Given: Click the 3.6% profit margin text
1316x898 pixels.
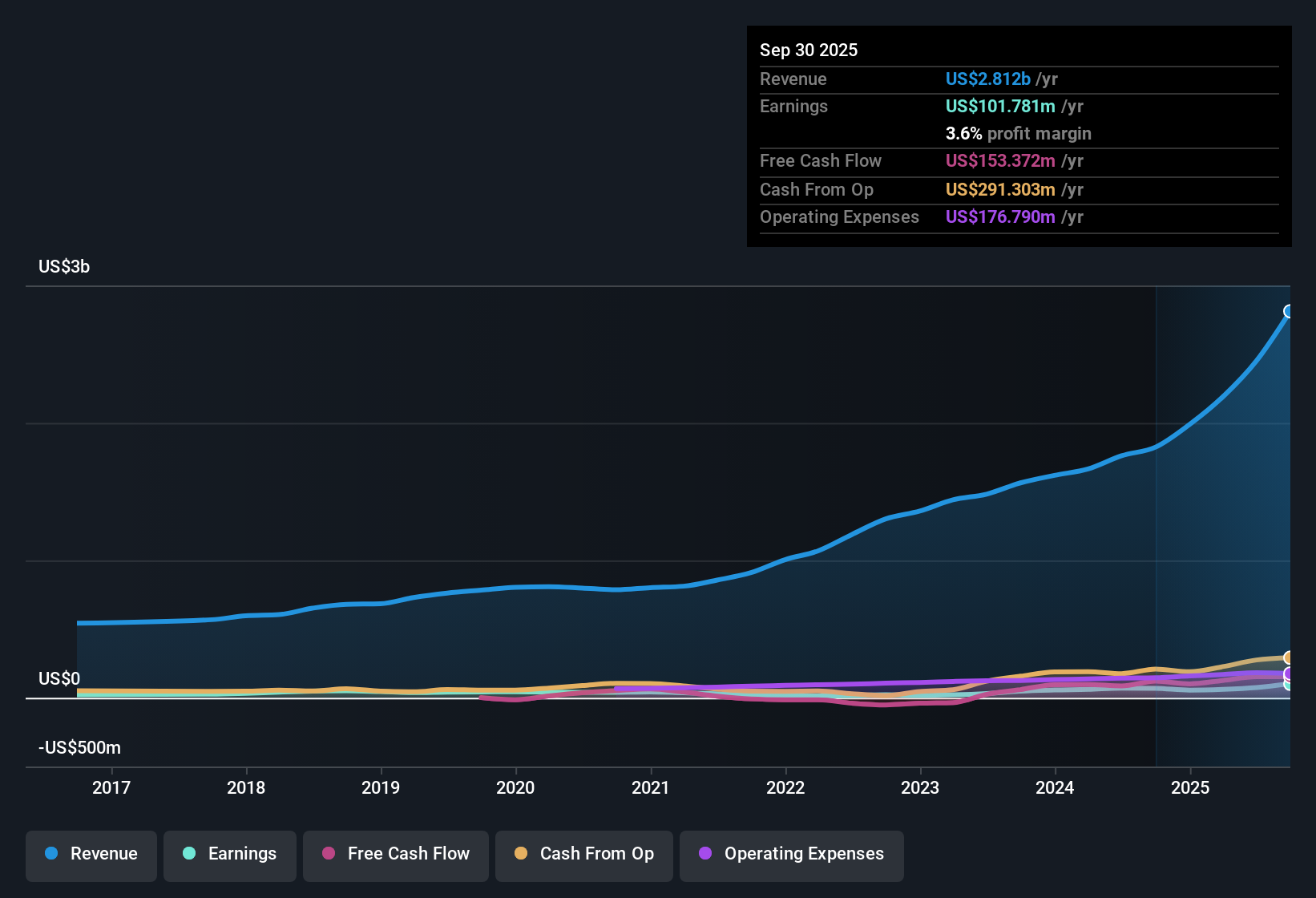Looking at the screenshot, I should coord(1018,134).
